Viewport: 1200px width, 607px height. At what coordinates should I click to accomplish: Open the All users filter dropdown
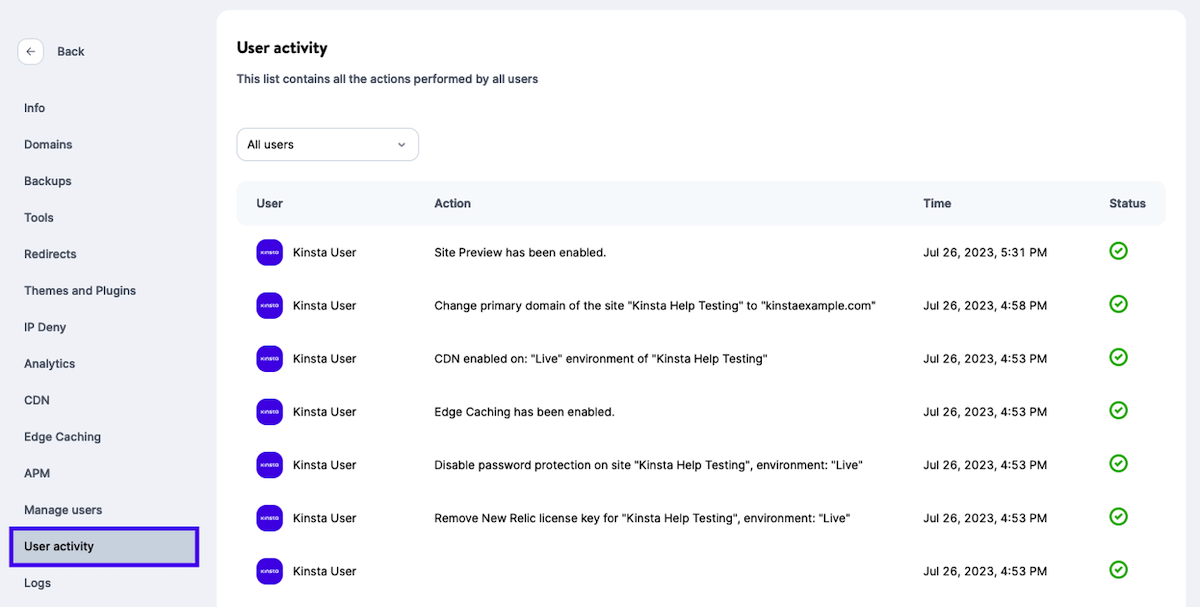tap(327, 145)
